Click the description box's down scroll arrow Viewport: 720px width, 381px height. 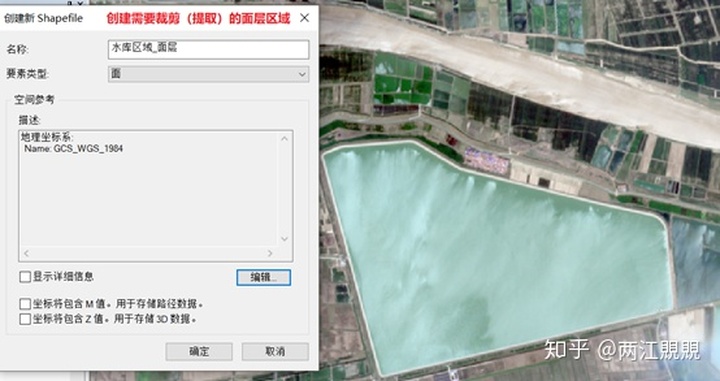284,239
